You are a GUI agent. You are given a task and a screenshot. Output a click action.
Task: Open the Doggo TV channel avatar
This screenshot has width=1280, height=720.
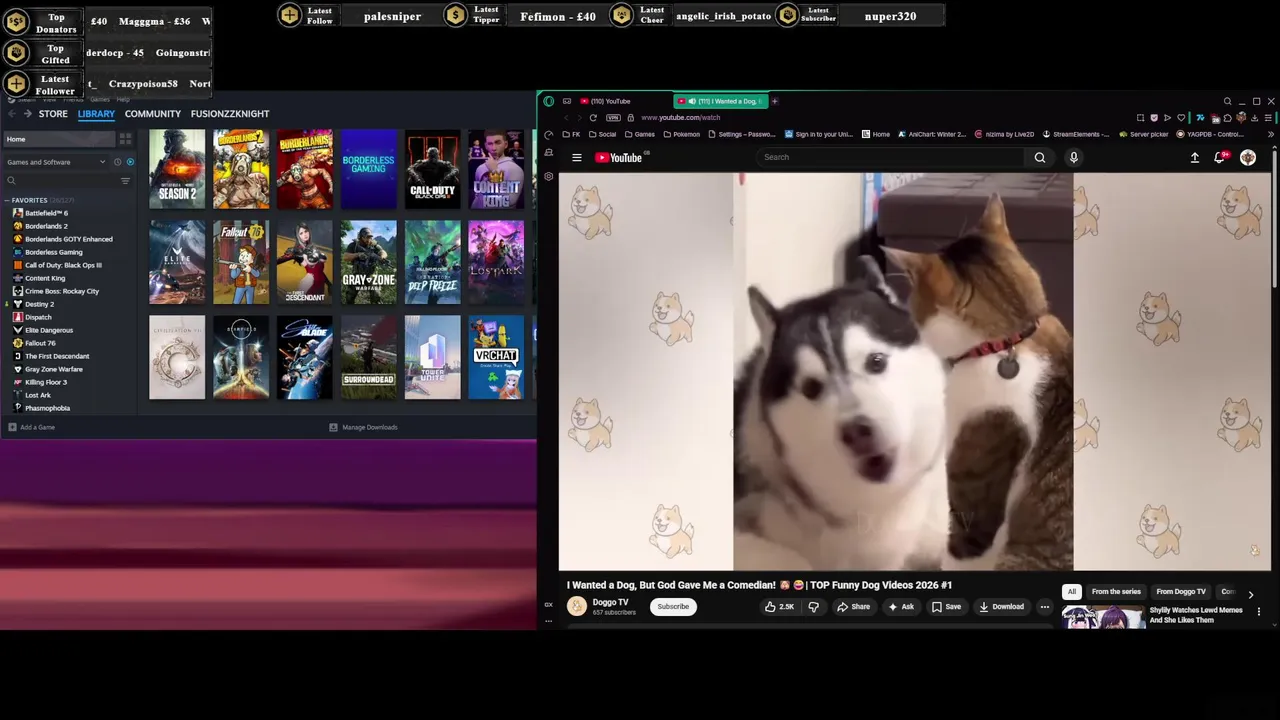[x=577, y=606]
